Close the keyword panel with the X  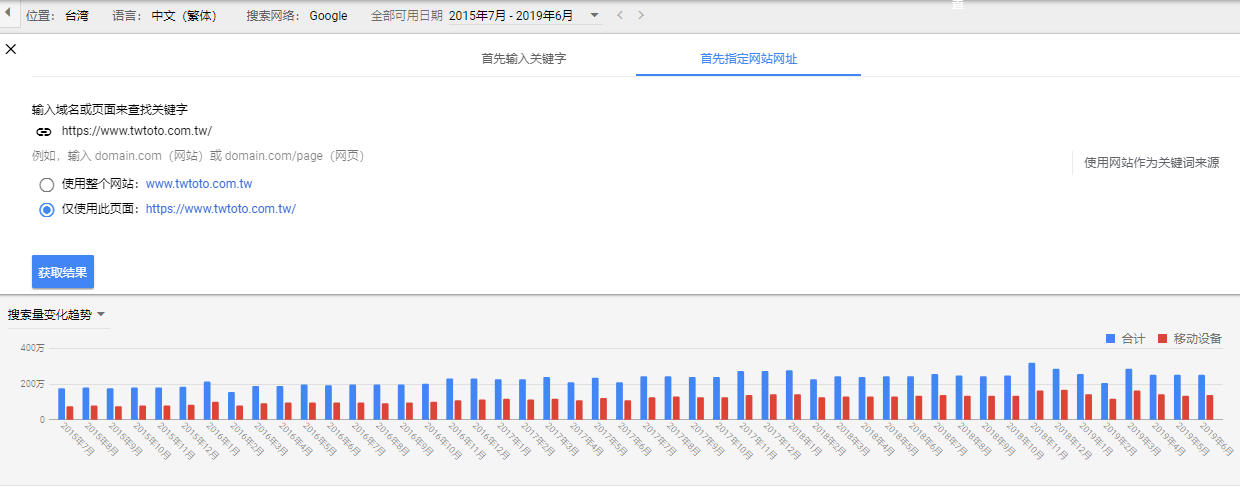pyautogui.click(x=11, y=49)
